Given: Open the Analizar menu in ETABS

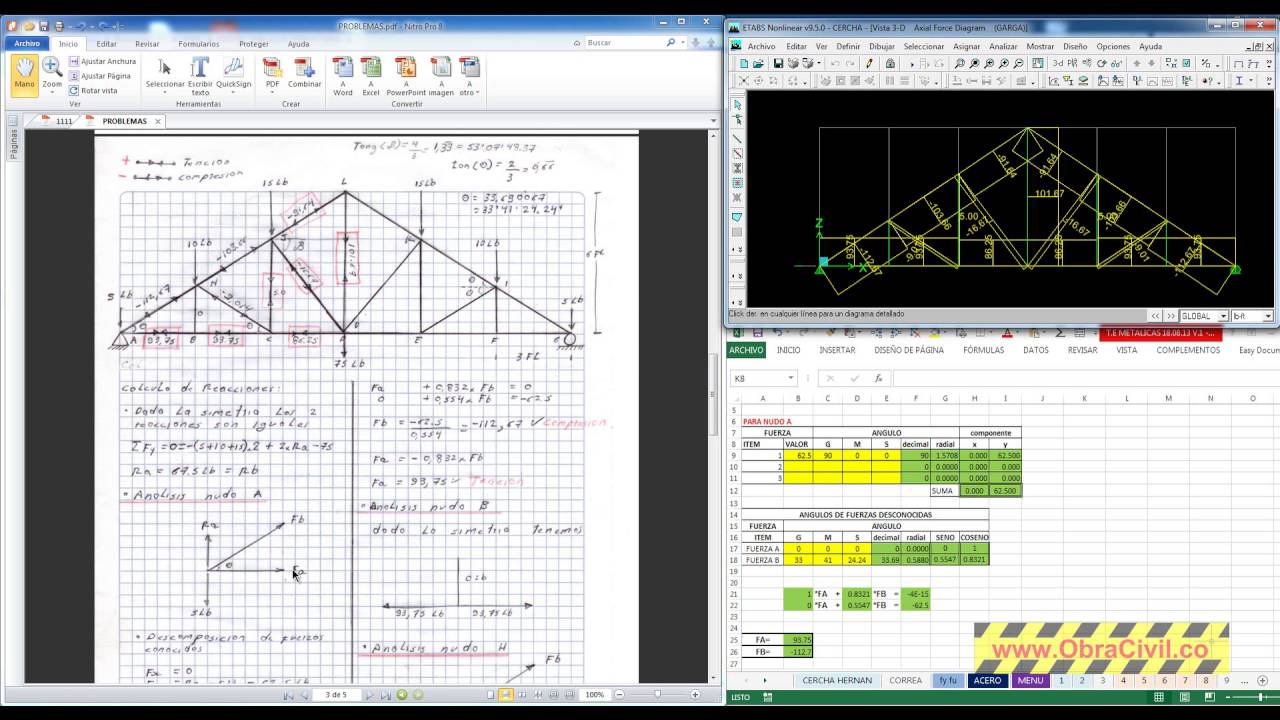Looking at the screenshot, I should (1003, 46).
